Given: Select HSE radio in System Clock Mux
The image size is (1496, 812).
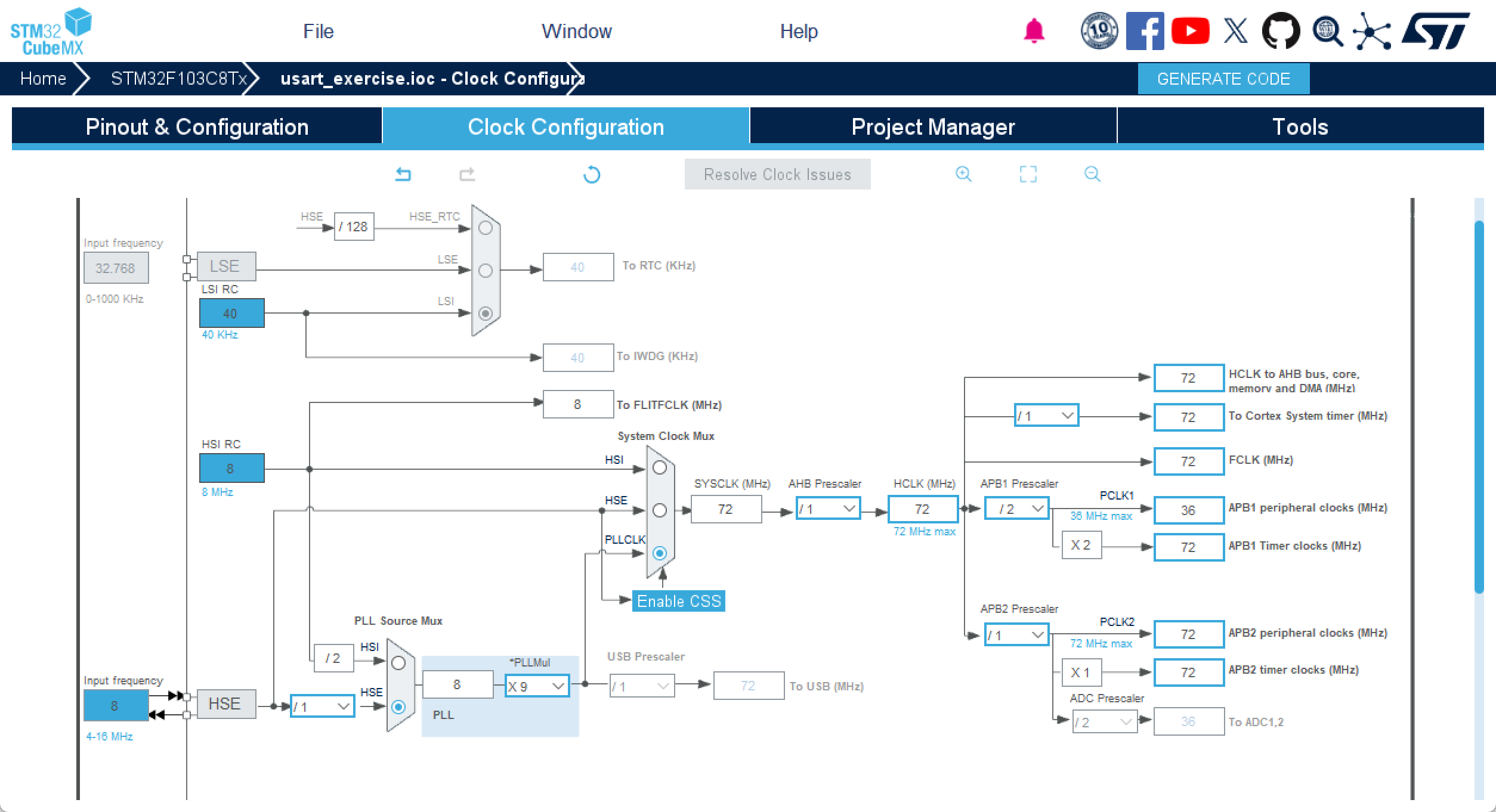Looking at the screenshot, I should click(x=659, y=510).
